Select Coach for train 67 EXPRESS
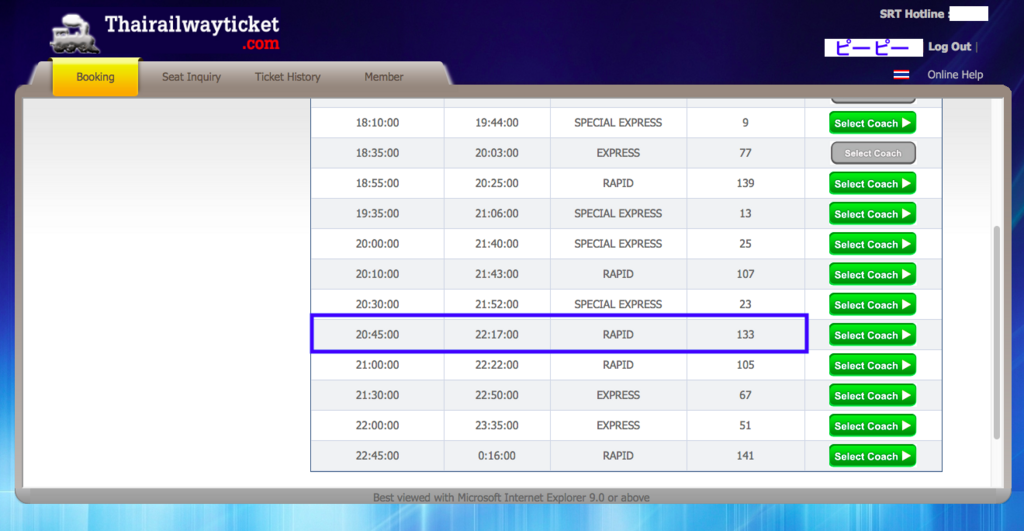This screenshot has width=1024, height=531. (872, 395)
